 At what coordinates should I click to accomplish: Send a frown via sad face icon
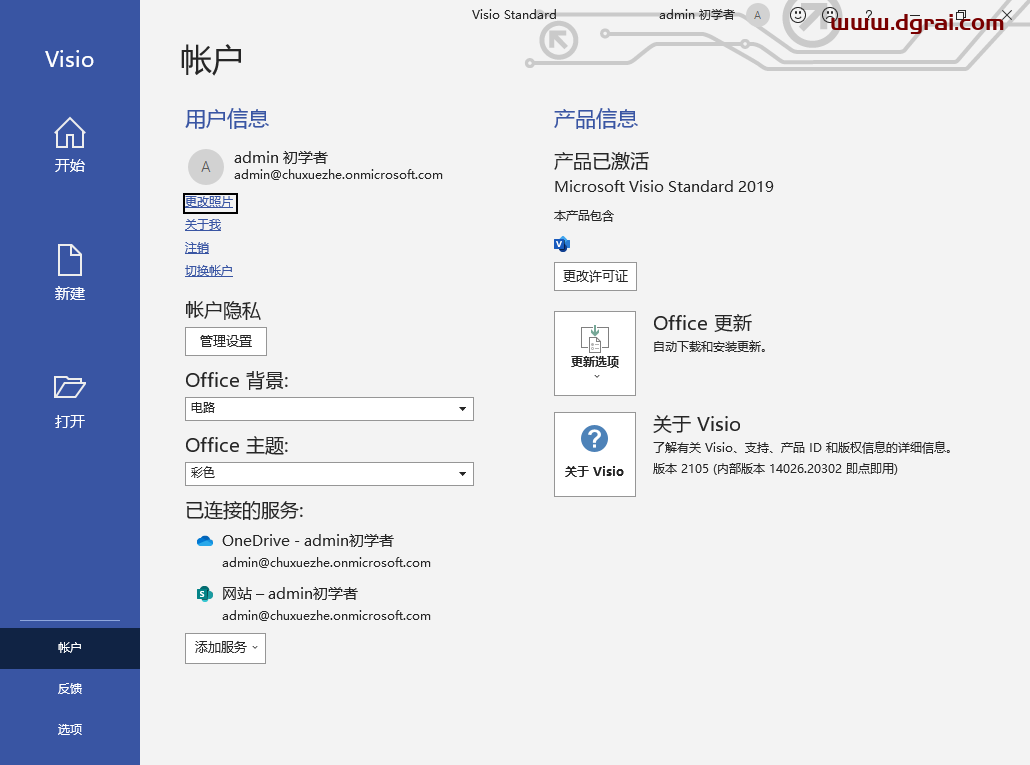click(x=830, y=14)
